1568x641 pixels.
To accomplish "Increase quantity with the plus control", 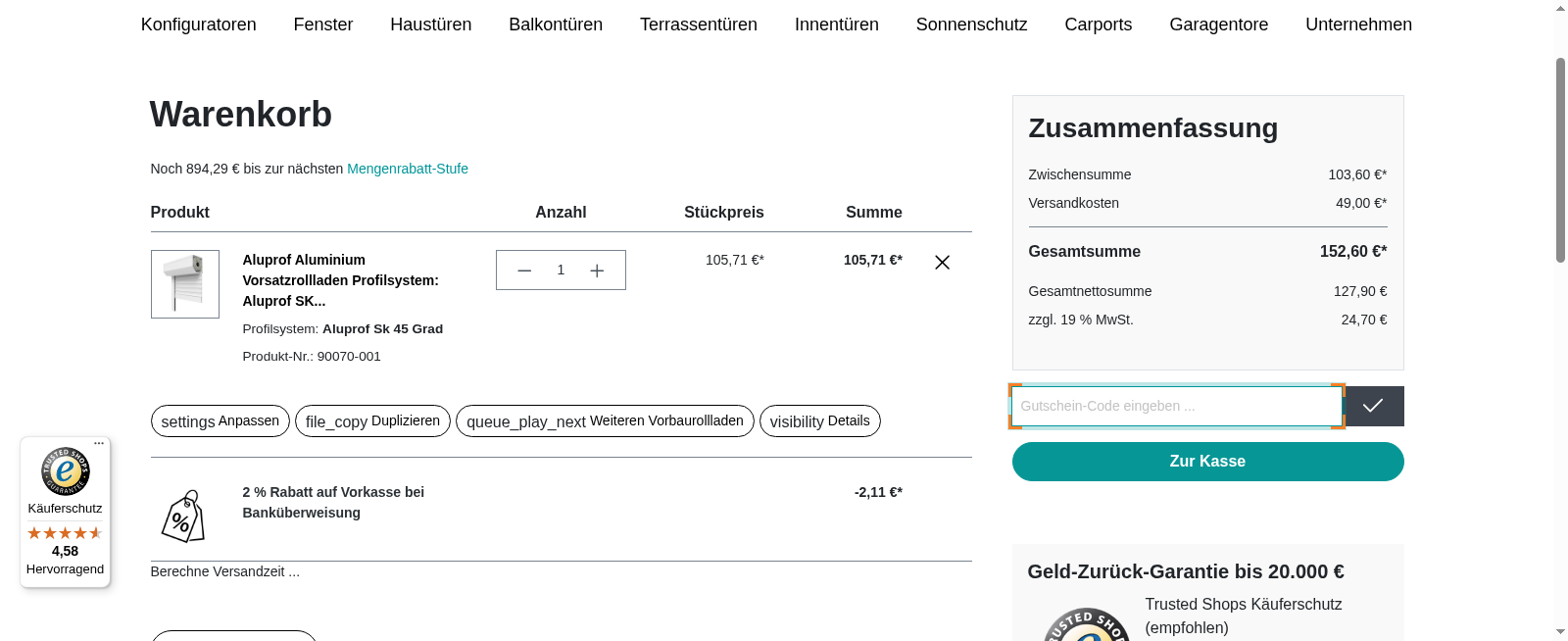I will click(x=597, y=270).
